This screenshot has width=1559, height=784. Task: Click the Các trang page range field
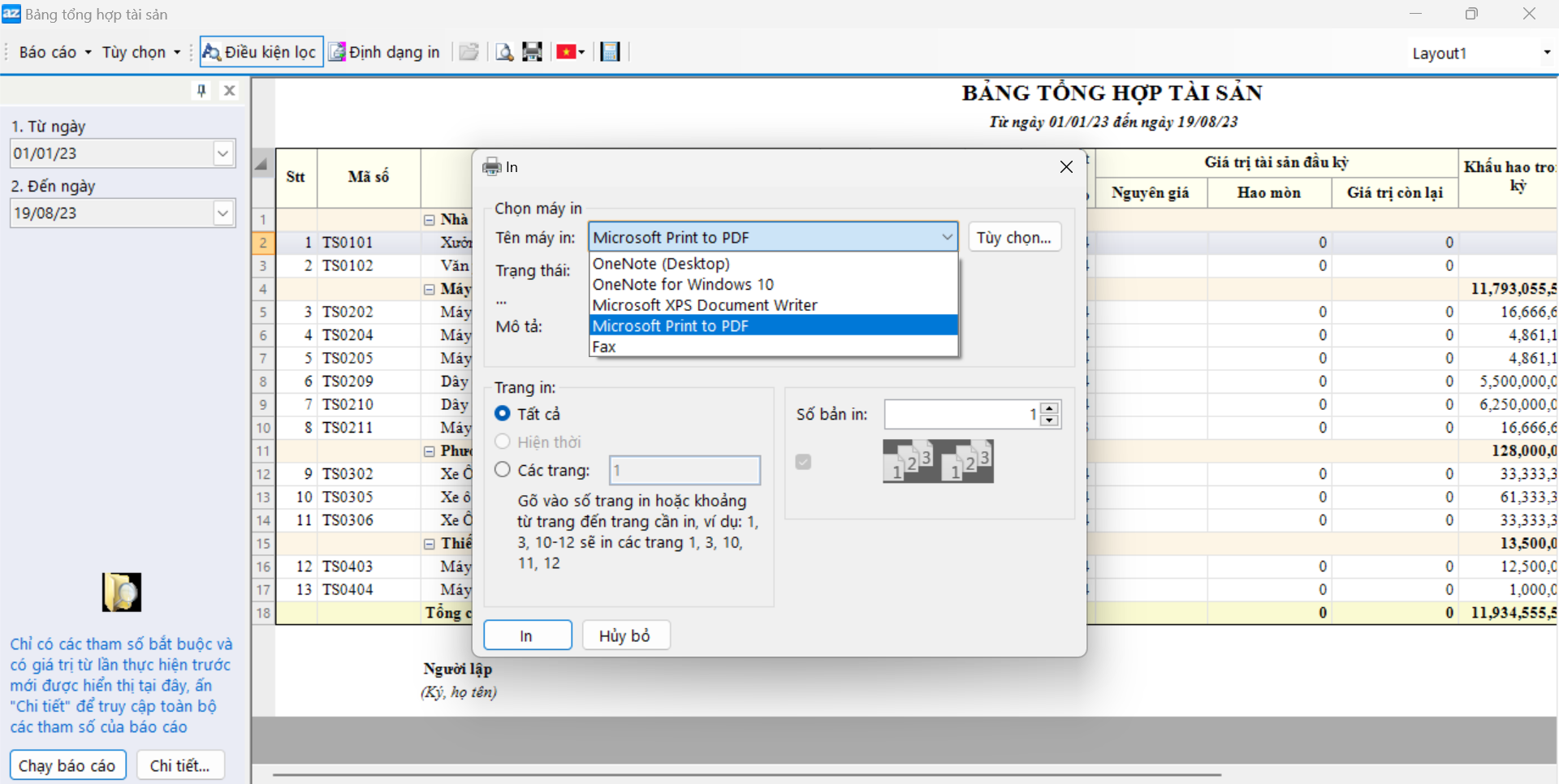(x=684, y=470)
